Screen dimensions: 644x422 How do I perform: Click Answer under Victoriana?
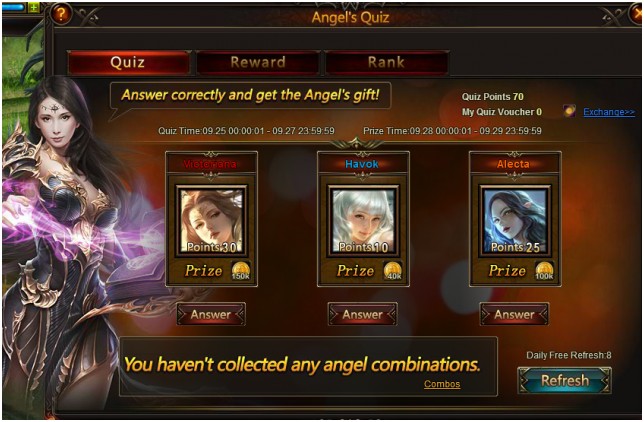click(211, 314)
